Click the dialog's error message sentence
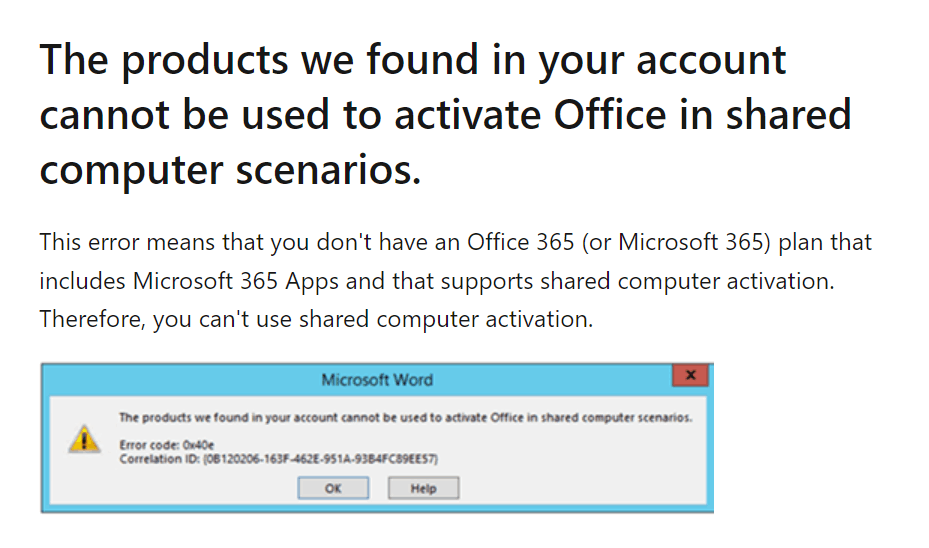This screenshot has width=929, height=548. click(405, 418)
